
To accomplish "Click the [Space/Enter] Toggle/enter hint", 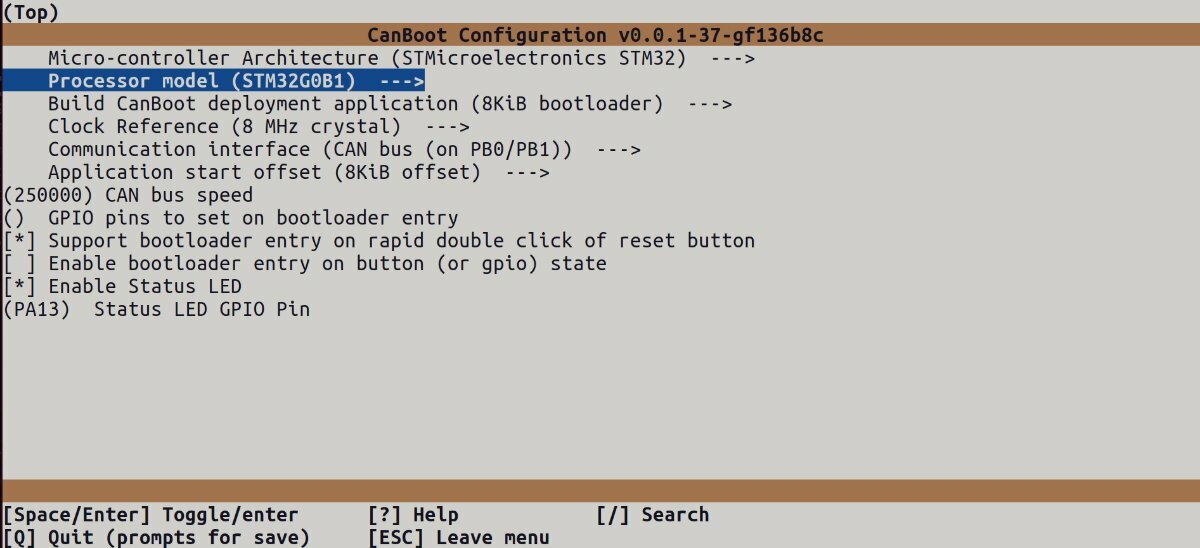I will (150, 515).
